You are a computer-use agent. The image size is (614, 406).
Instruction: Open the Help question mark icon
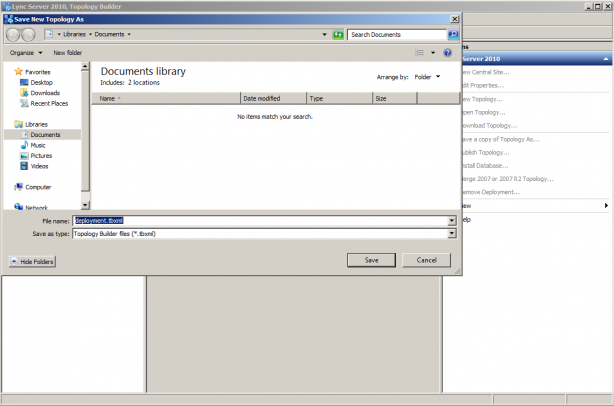(447, 52)
